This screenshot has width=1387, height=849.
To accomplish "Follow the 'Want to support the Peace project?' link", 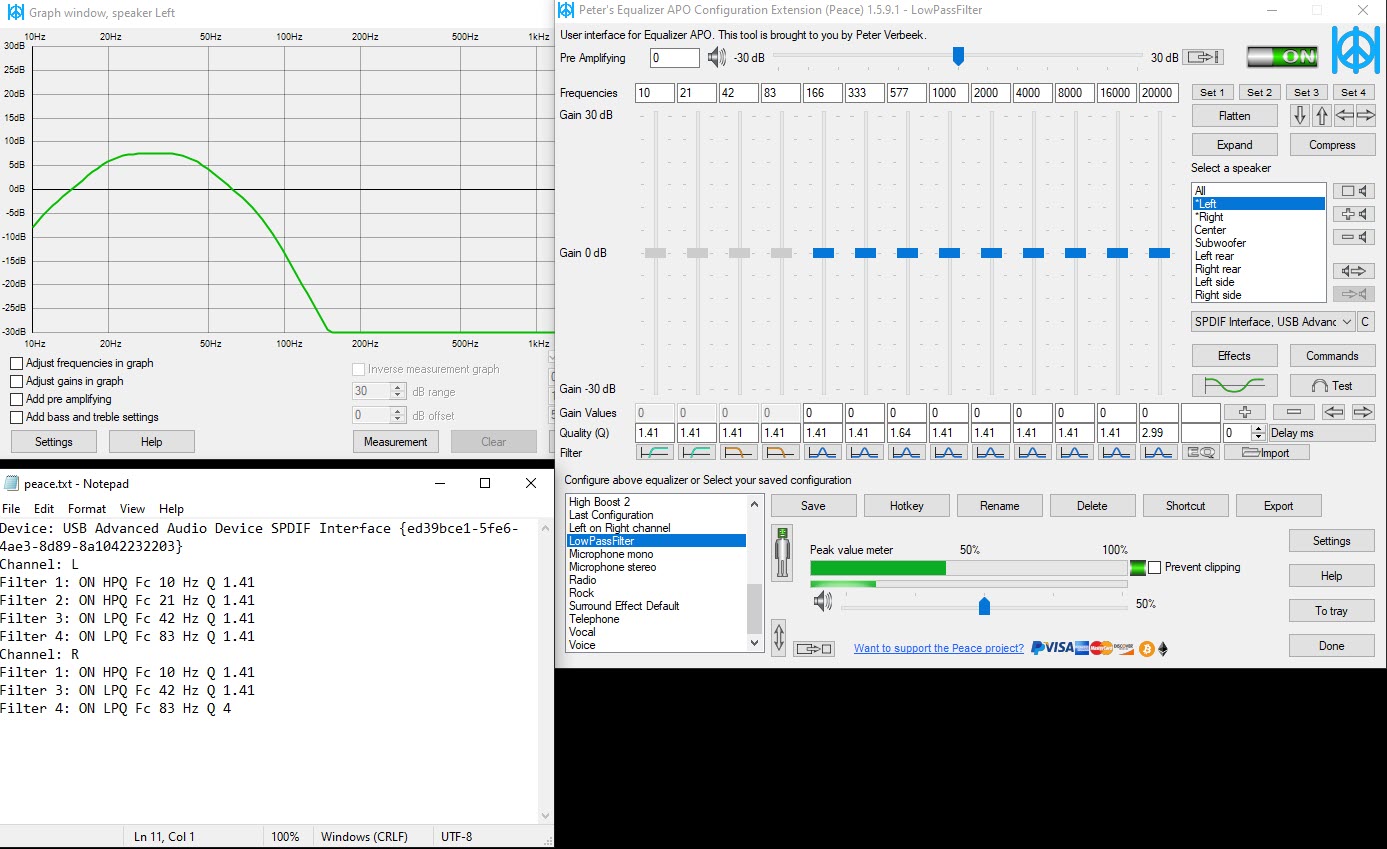I will tap(939, 648).
